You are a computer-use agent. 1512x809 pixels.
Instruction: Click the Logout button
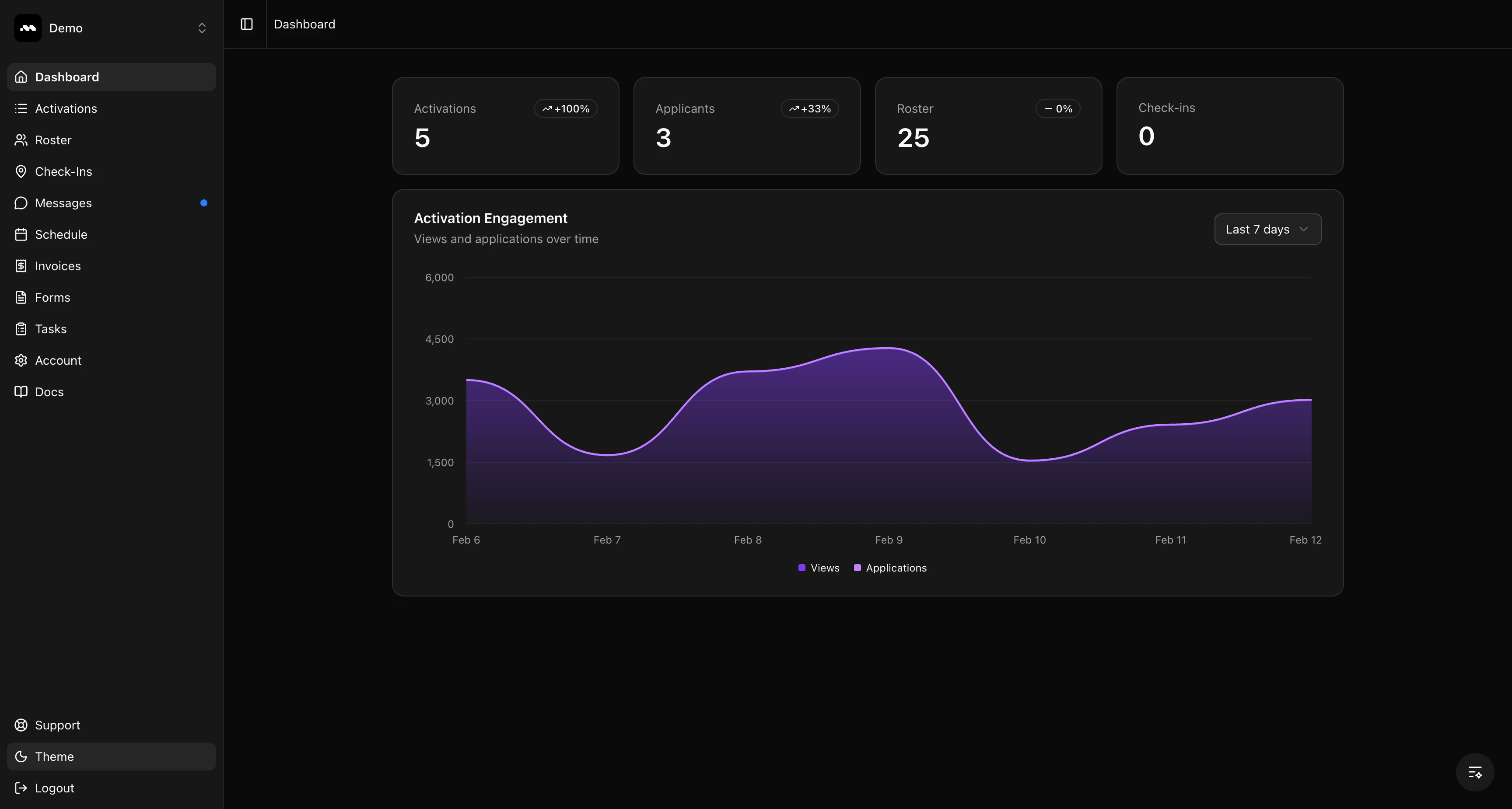(54, 788)
